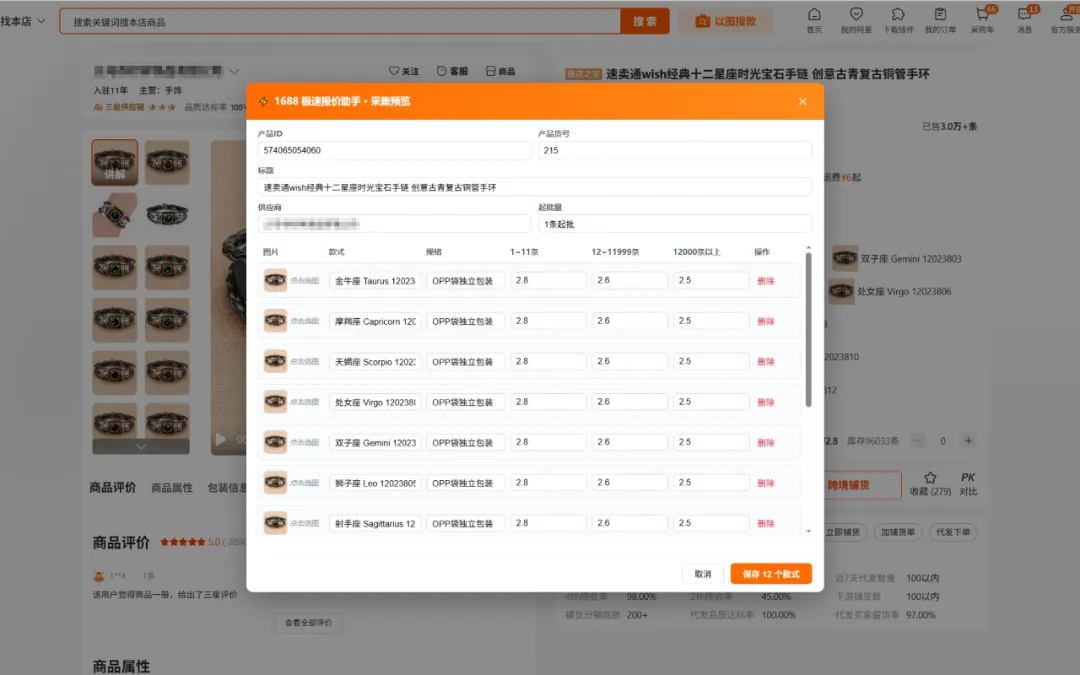1080x675 pixels.
Task: Click the 以图搜款 camera button
Action: coord(726,21)
